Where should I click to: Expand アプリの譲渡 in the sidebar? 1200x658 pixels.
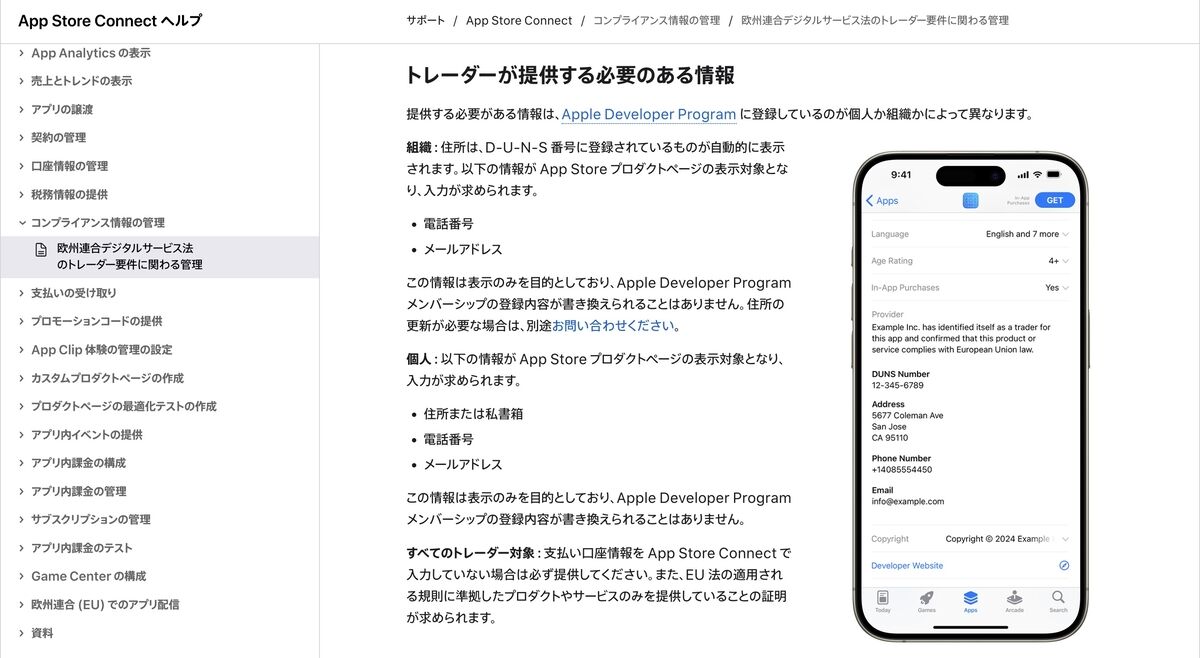[x=62, y=109]
